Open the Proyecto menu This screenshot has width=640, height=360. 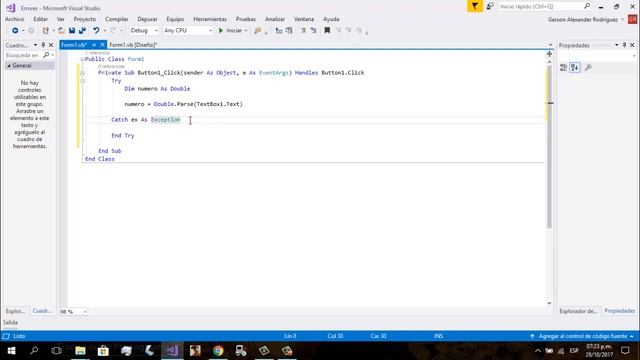84,19
